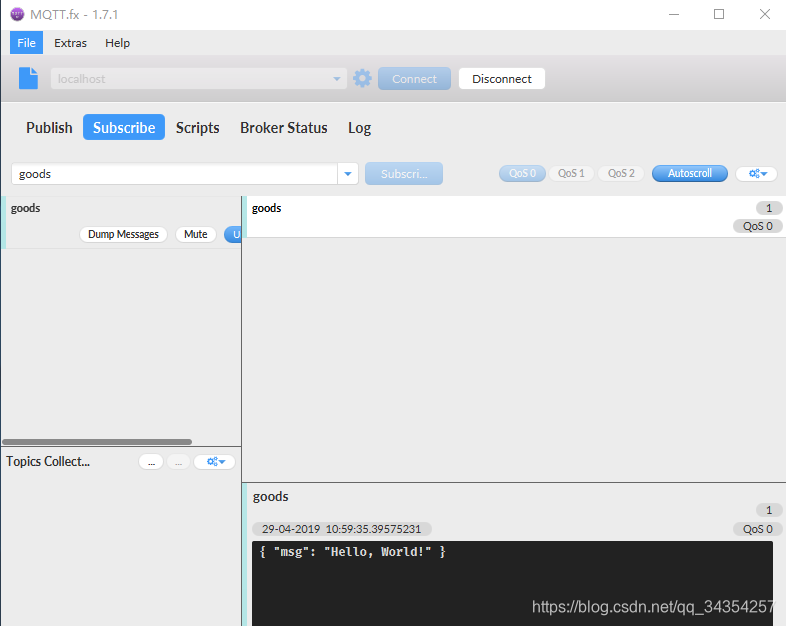Click the Connect button
Screen dimensions: 786x626
tap(415, 79)
